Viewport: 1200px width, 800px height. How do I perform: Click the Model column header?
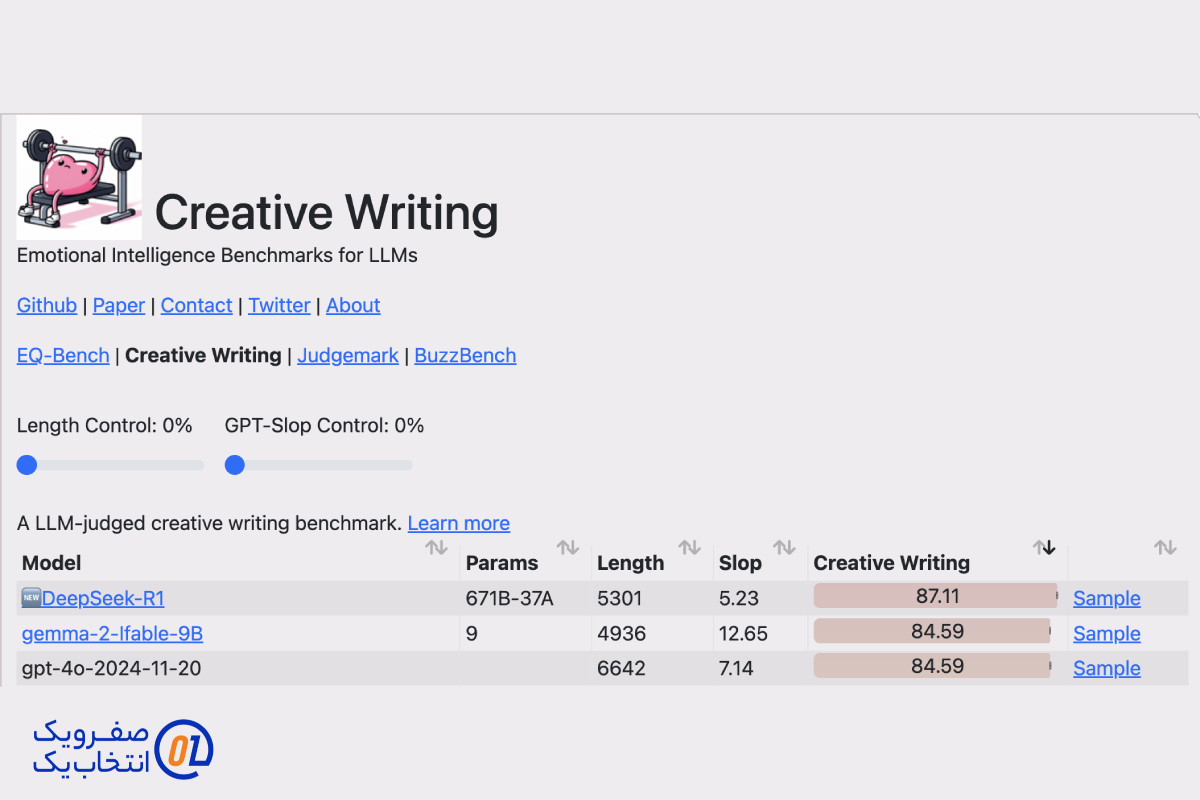click(52, 563)
